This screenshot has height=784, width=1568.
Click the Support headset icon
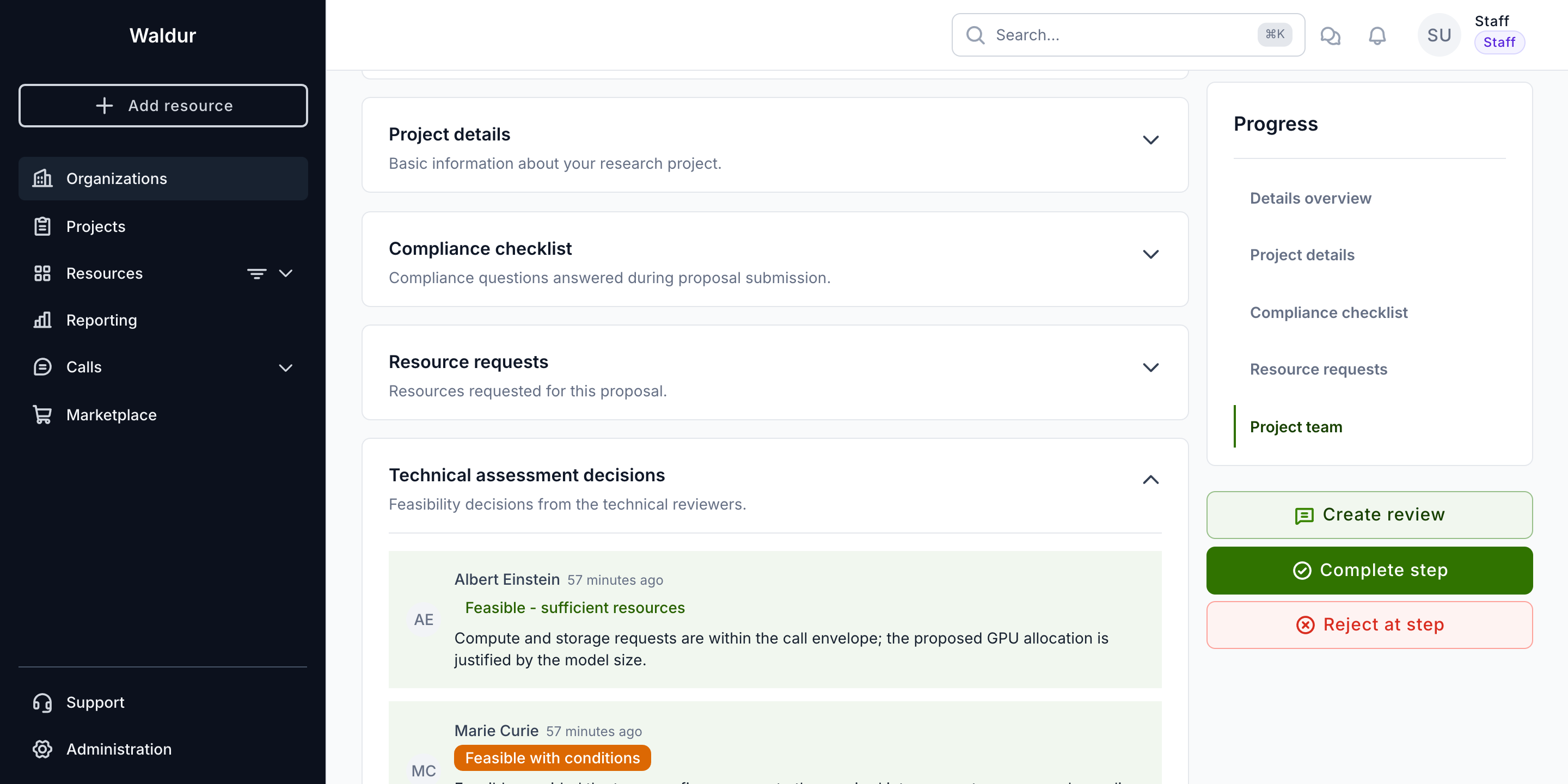[x=42, y=702]
